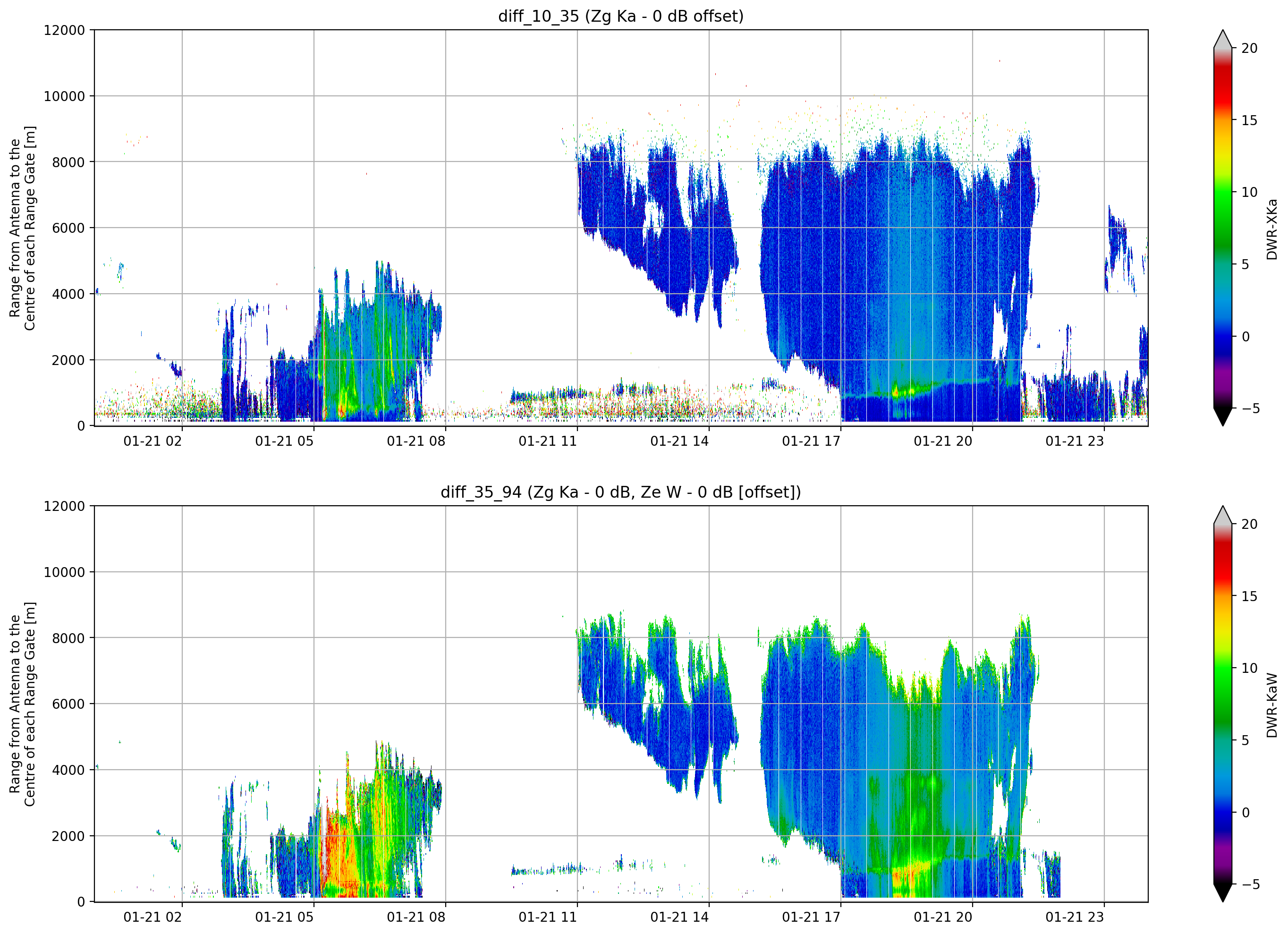Image resolution: width=1288 pixels, height=934 pixels.
Task: Click y-tick "2000" of the diff_35_94 plot
Action: click(68, 836)
